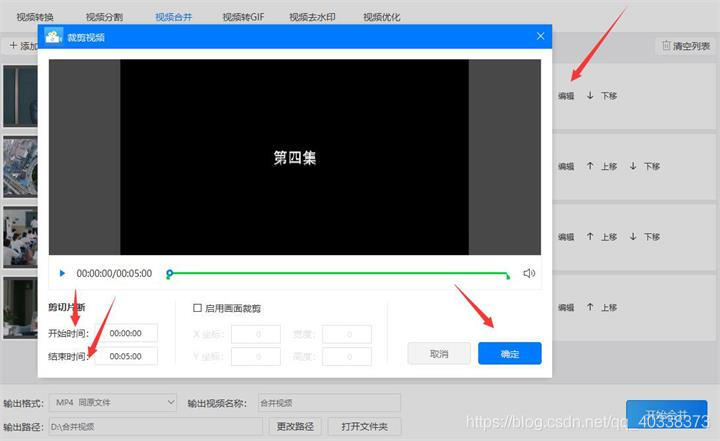
Task: Cancel with the 取消 button
Action: [439, 354]
